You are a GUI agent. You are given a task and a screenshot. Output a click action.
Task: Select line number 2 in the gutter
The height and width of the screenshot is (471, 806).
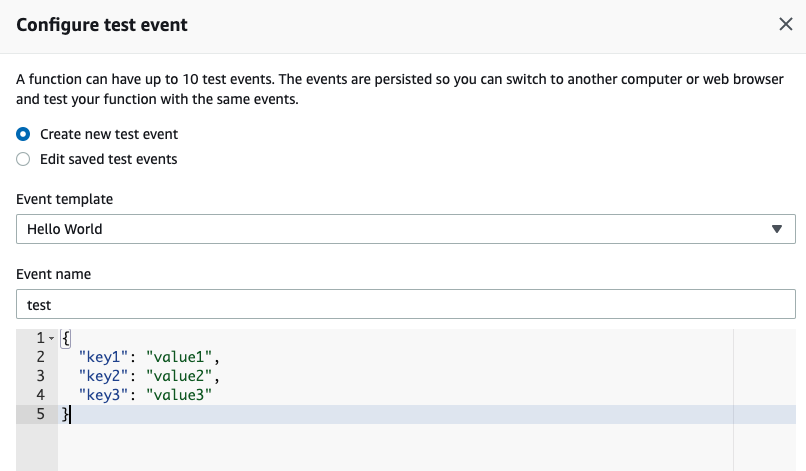(41, 357)
